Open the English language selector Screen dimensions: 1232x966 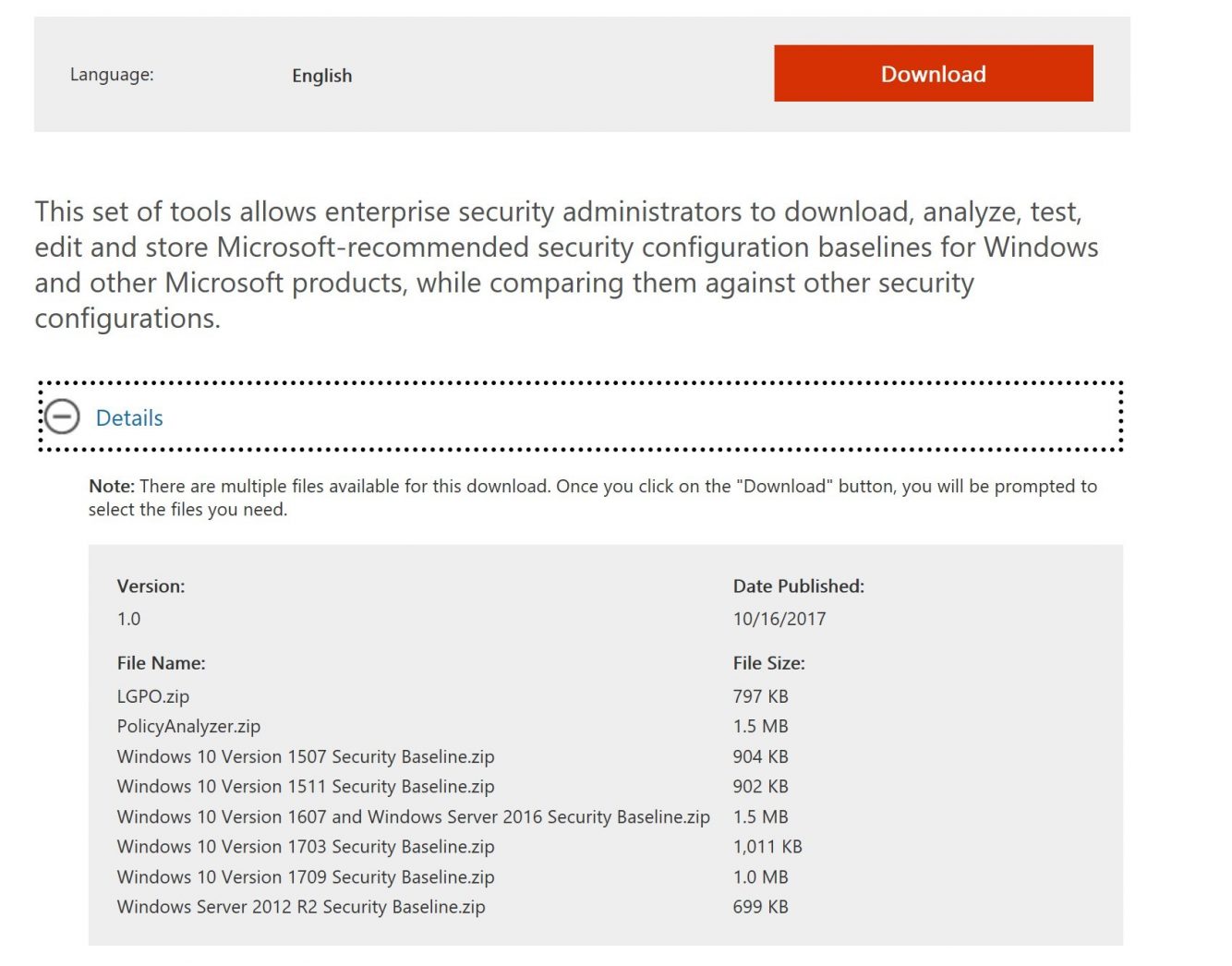pos(321,76)
